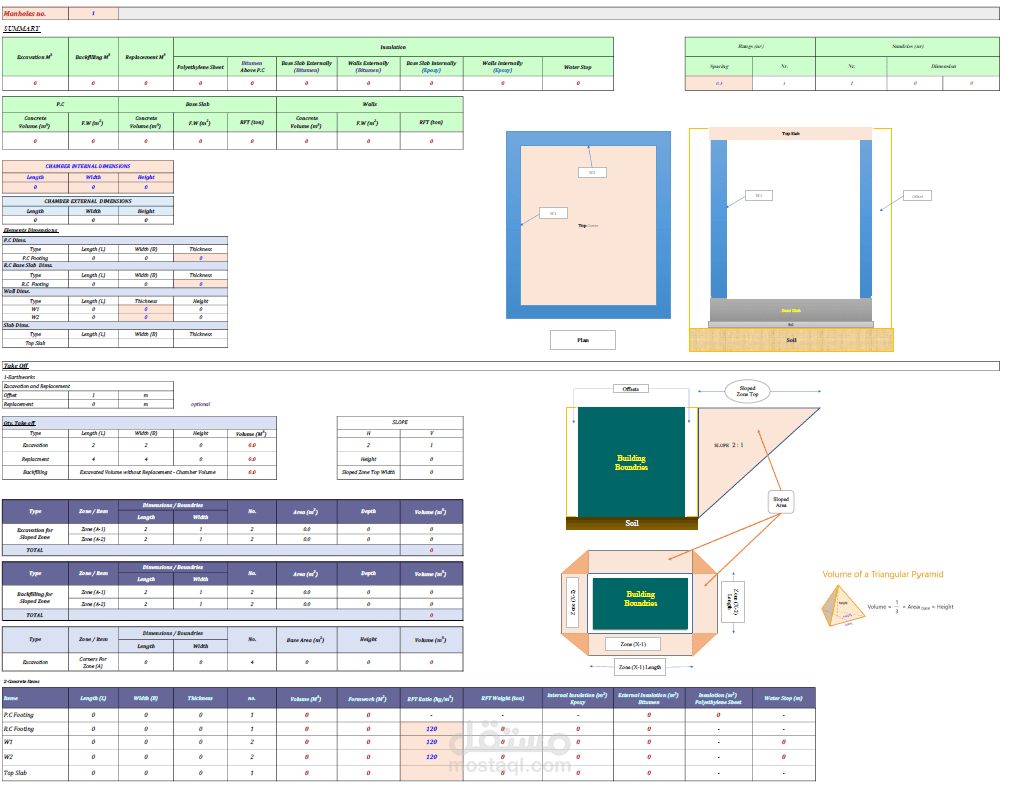Select the 'Wall Dims.' section row
Screen dimensions: 1020x792
tap(115, 291)
